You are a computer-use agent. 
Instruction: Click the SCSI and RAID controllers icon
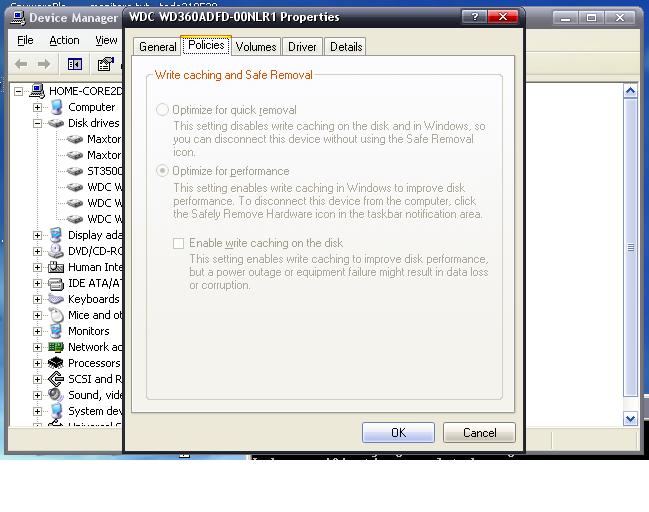(56, 379)
